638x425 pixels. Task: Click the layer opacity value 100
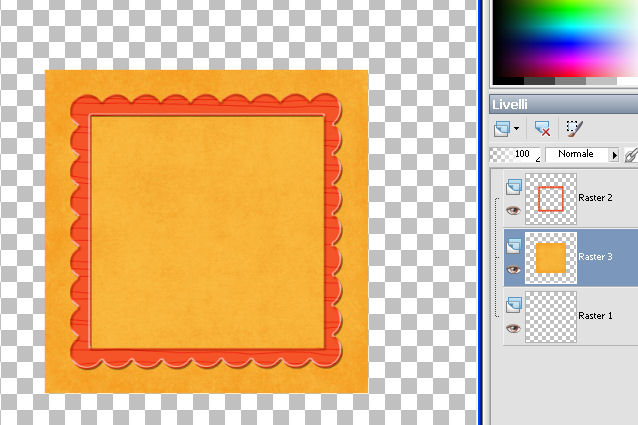click(522, 154)
